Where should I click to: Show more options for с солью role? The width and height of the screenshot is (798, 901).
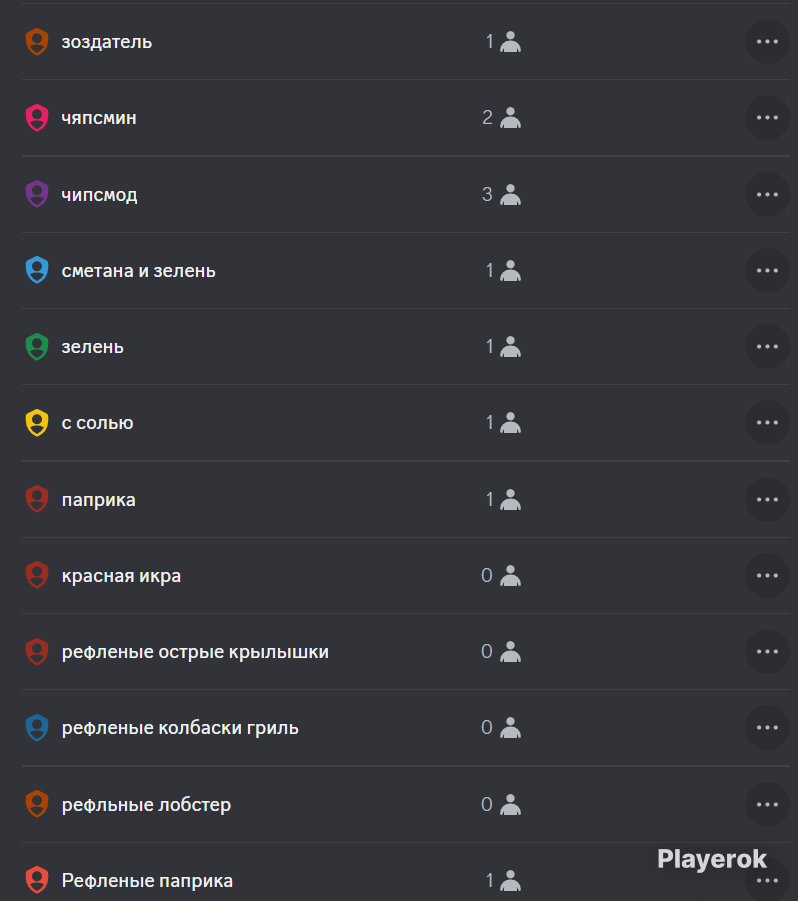[x=767, y=423]
